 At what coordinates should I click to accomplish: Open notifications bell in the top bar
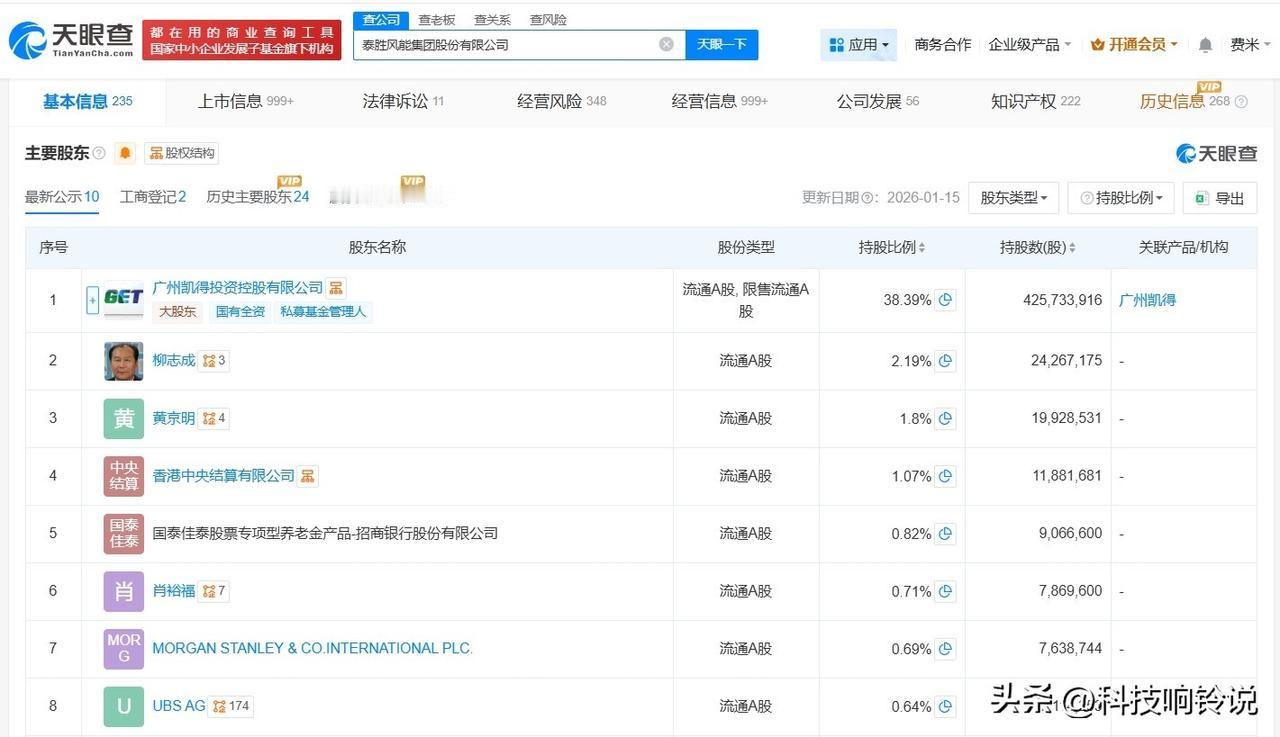point(1206,45)
